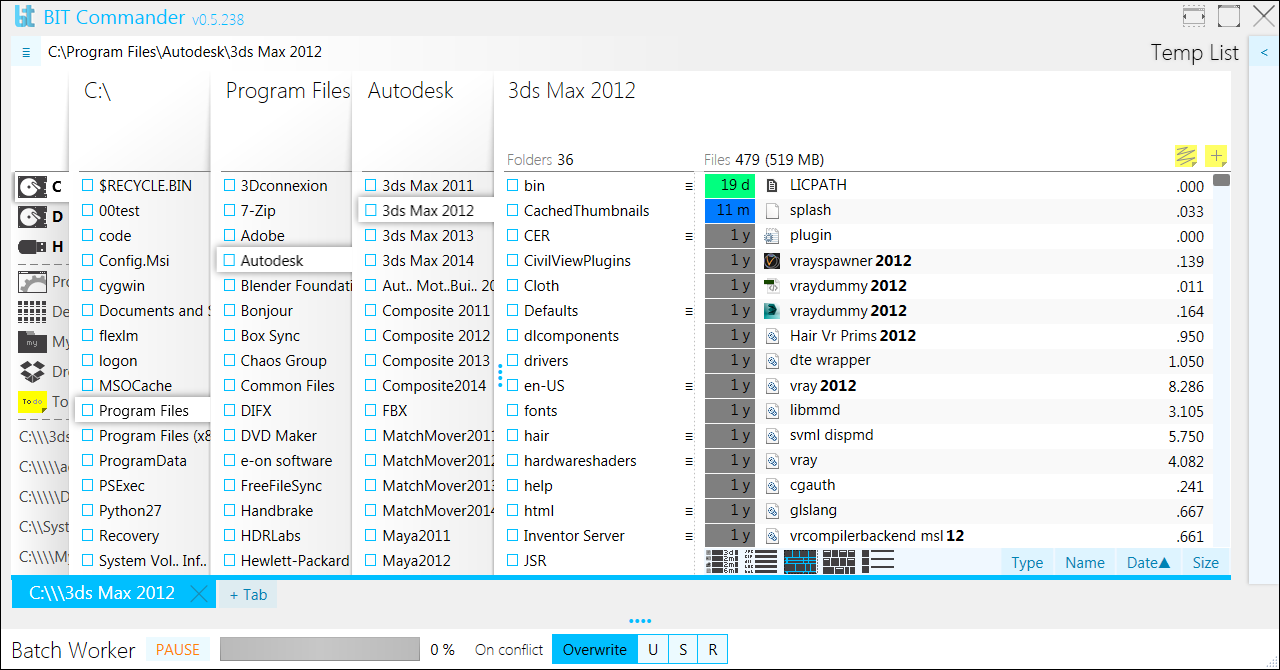Screen dimensions: 1280x670
Task: Select the S conflict option
Action: click(683, 650)
